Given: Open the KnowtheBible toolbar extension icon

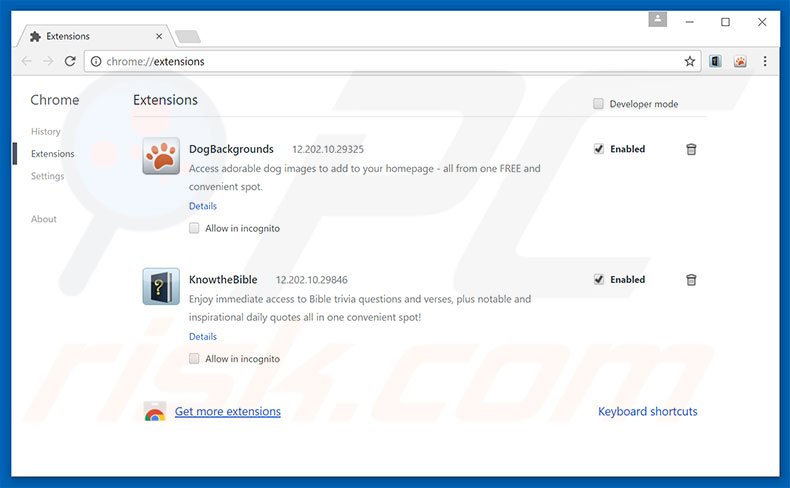Looking at the screenshot, I should pos(715,61).
